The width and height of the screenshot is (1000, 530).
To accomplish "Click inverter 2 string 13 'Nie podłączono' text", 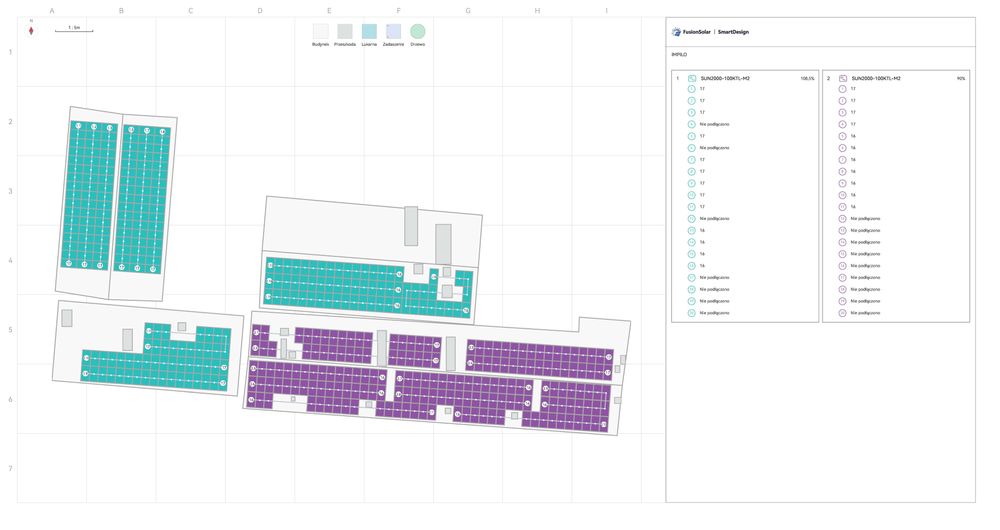I will [865, 231].
